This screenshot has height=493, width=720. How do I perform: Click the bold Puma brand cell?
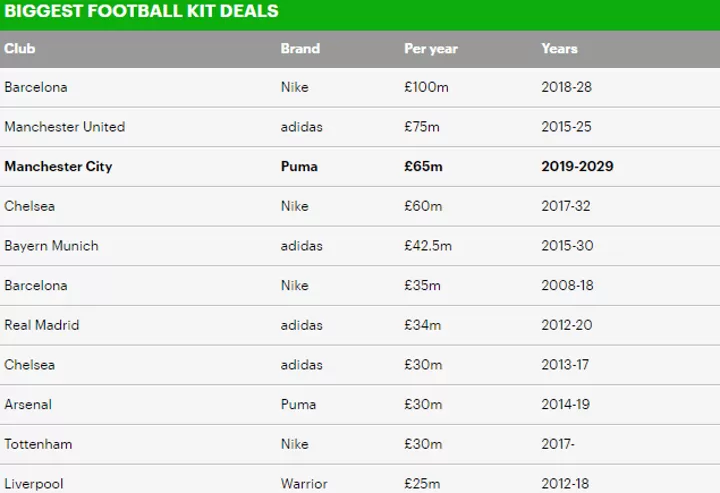(x=299, y=166)
